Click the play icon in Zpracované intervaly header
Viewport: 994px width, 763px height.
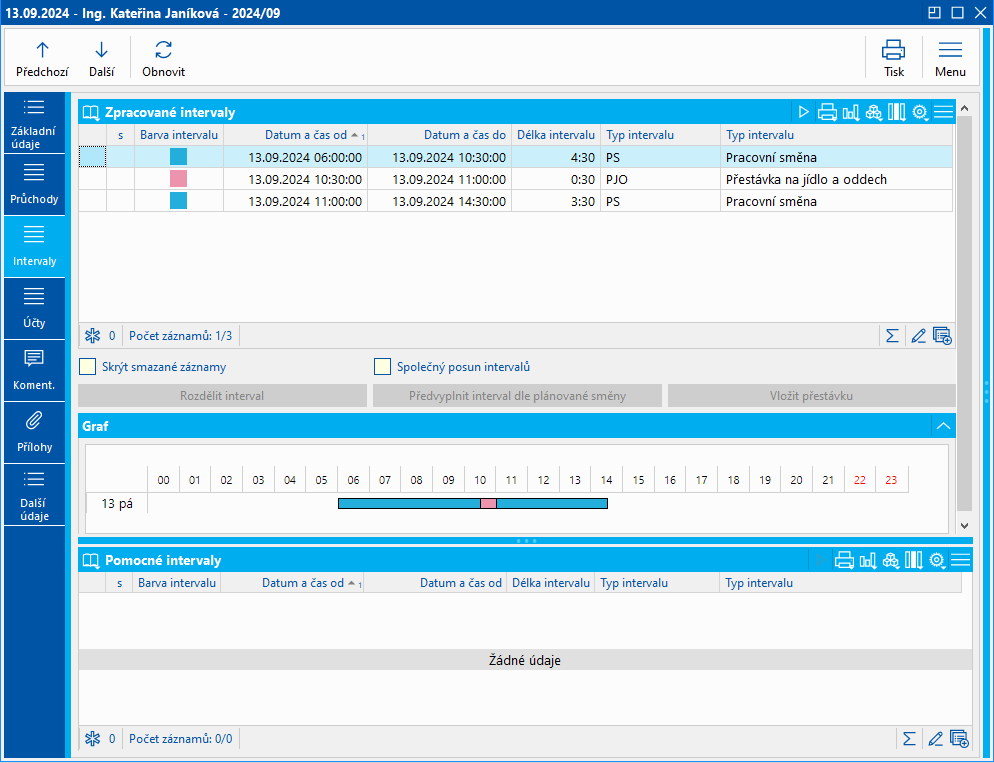[x=803, y=112]
